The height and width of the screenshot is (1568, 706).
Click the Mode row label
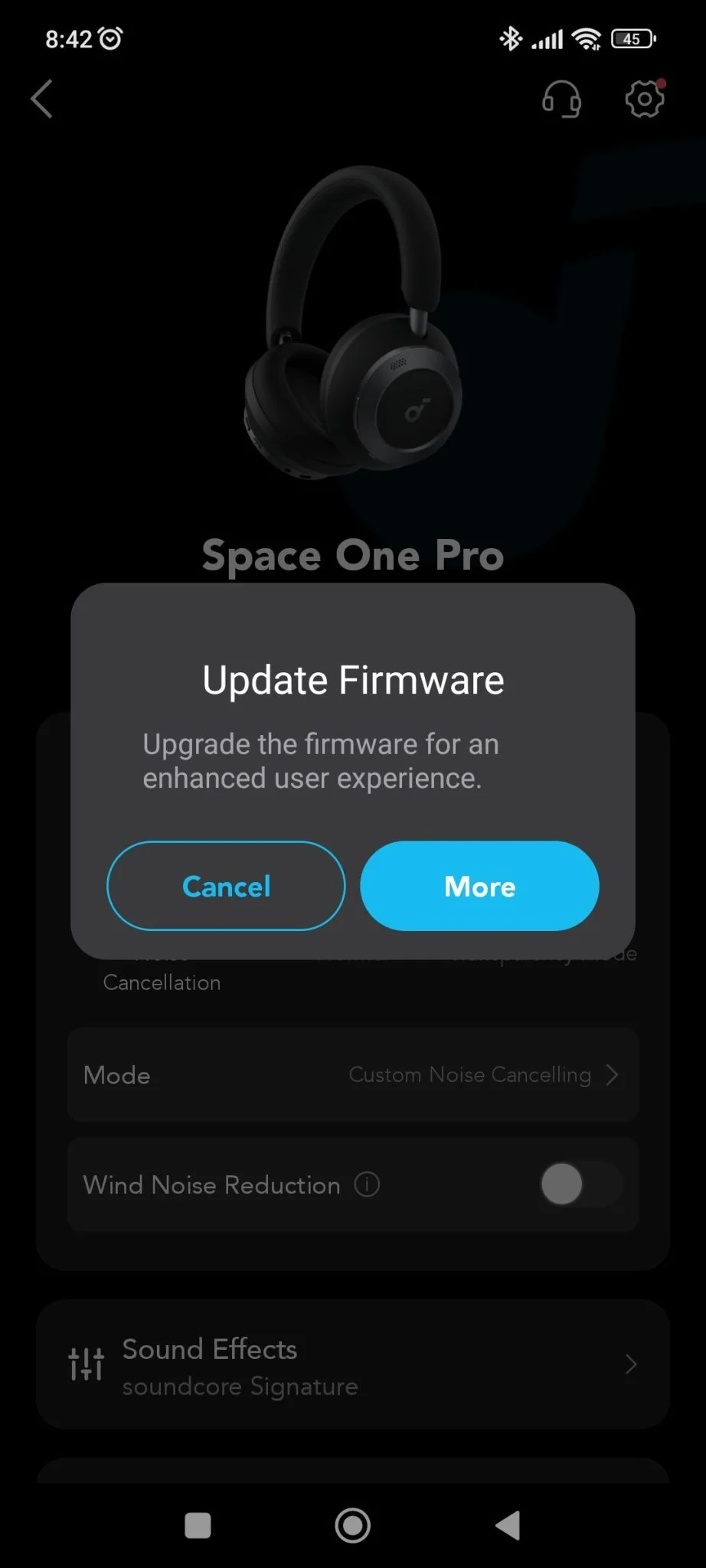pos(116,1075)
